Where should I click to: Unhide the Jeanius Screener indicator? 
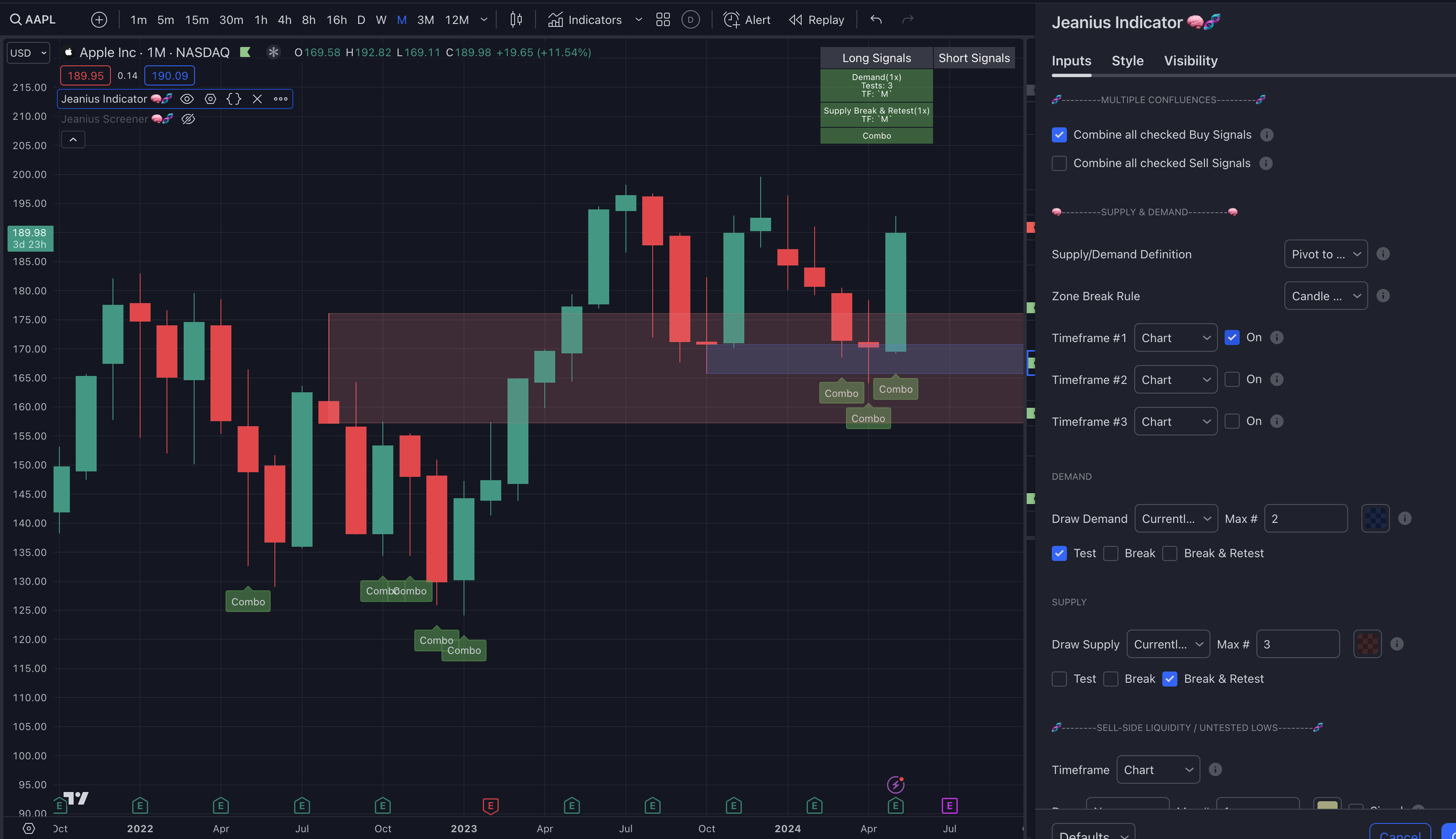188,119
